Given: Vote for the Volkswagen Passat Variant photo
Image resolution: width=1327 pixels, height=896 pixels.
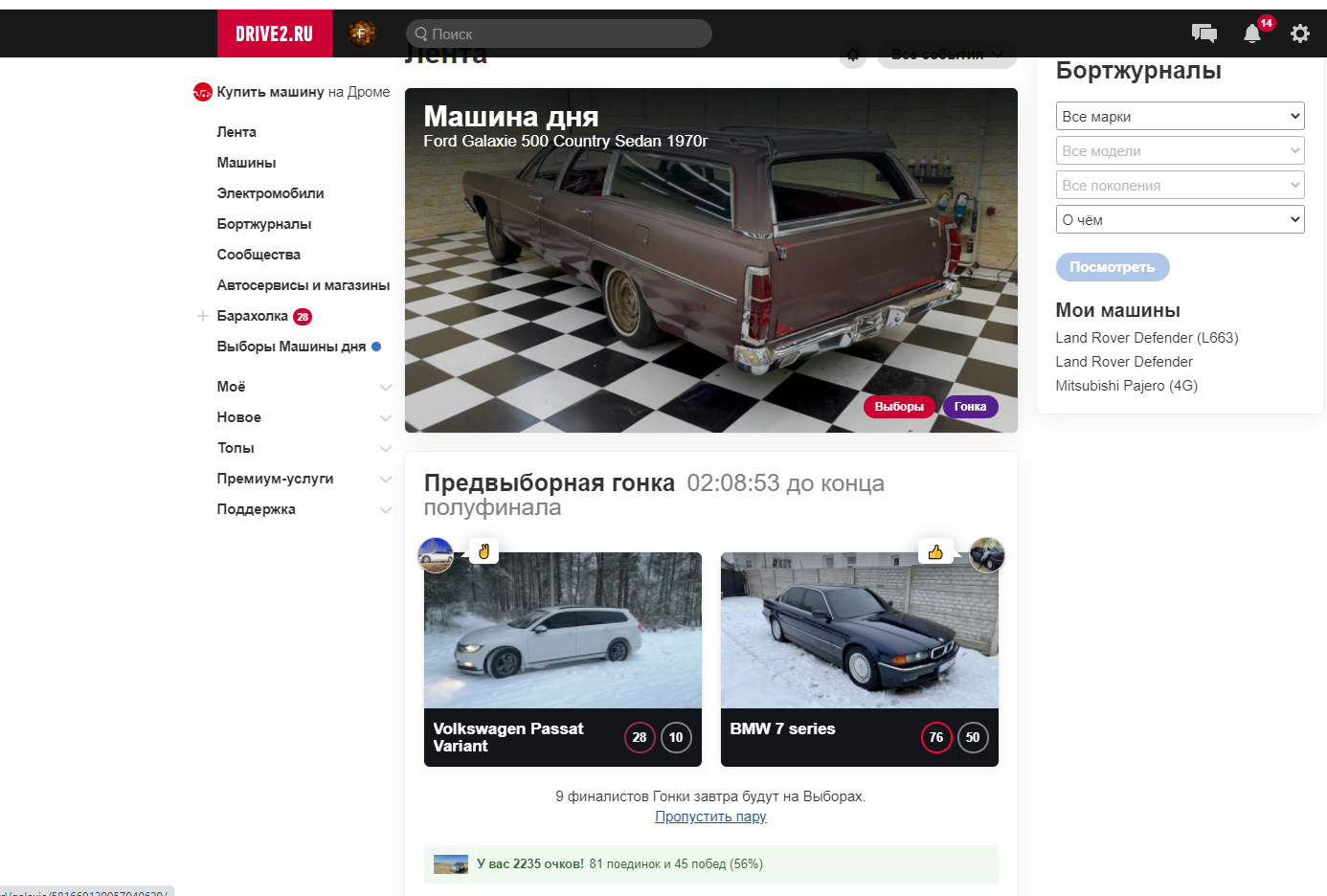Looking at the screenshot, I should pyautogui.click(x=563, y=631).
